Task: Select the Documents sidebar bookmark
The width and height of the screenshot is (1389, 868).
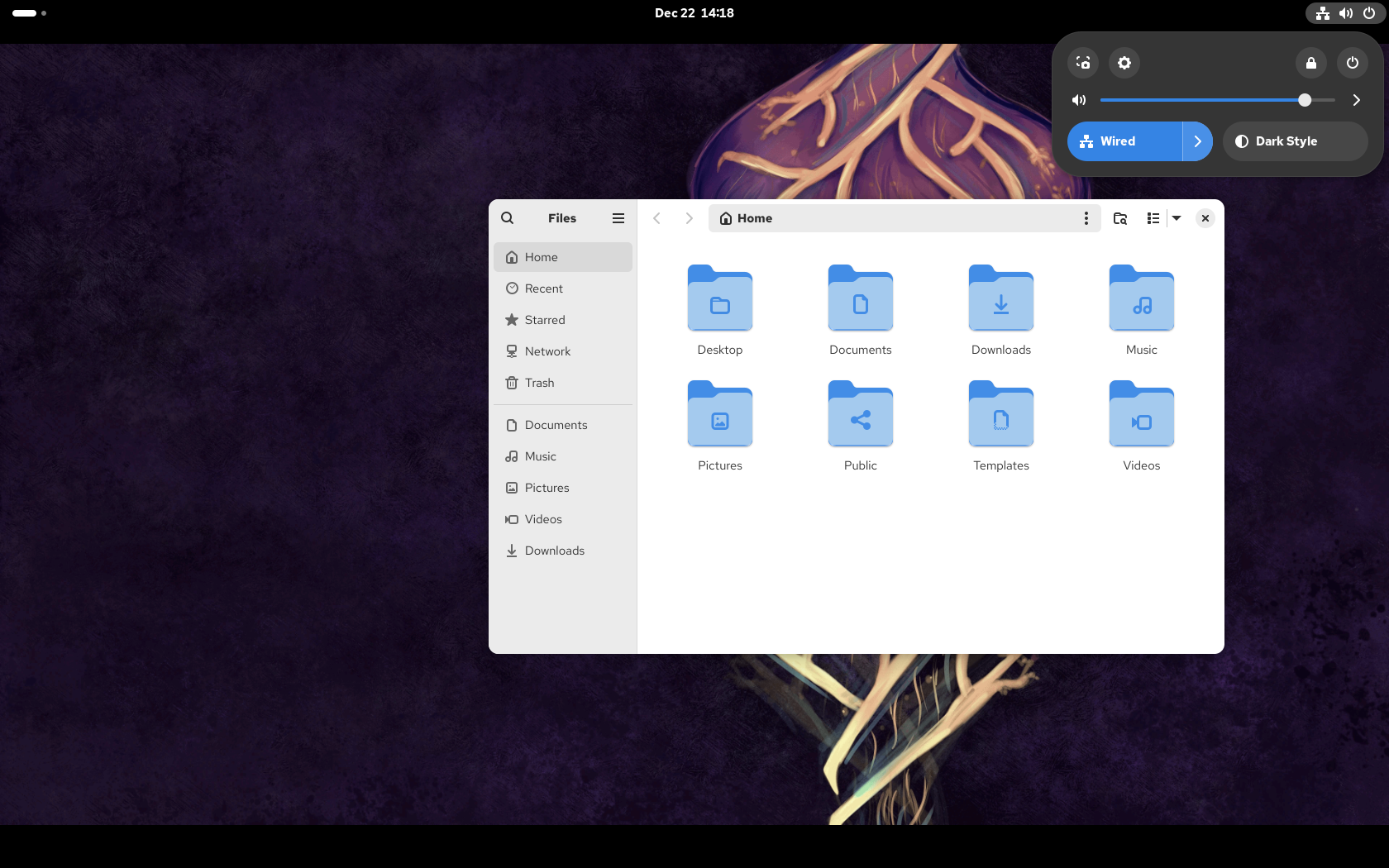Action: pyautogui.click(x=563, y=425)
